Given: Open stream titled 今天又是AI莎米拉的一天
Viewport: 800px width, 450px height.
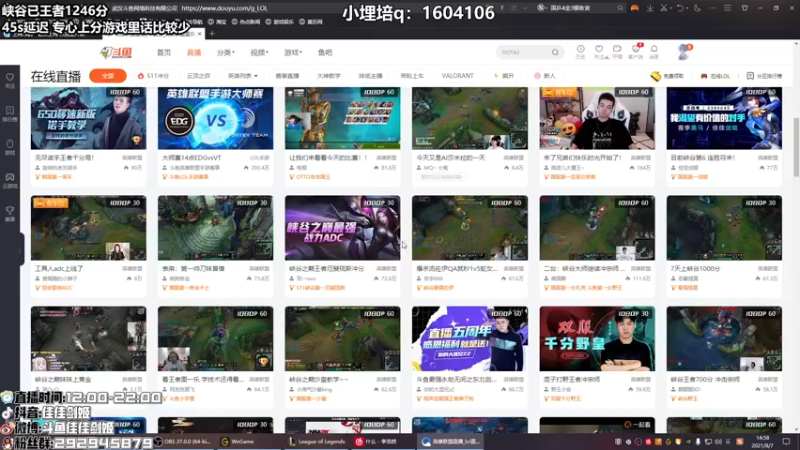Looking at the screenshot, I should (451, 158).
